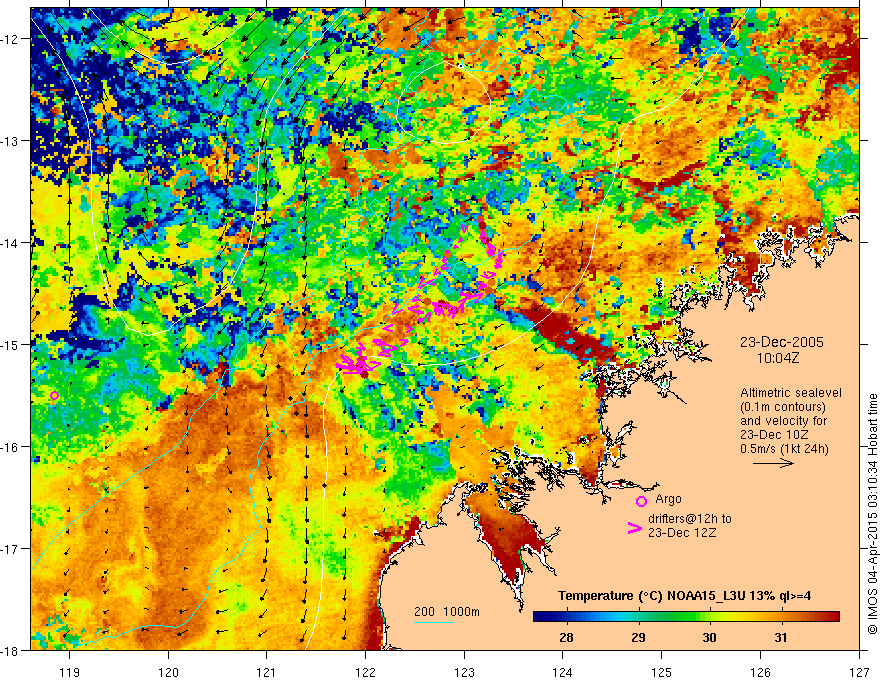Click the "23-Dec 12Z" legend text
The image size is (880, 680).
[682, 533]
